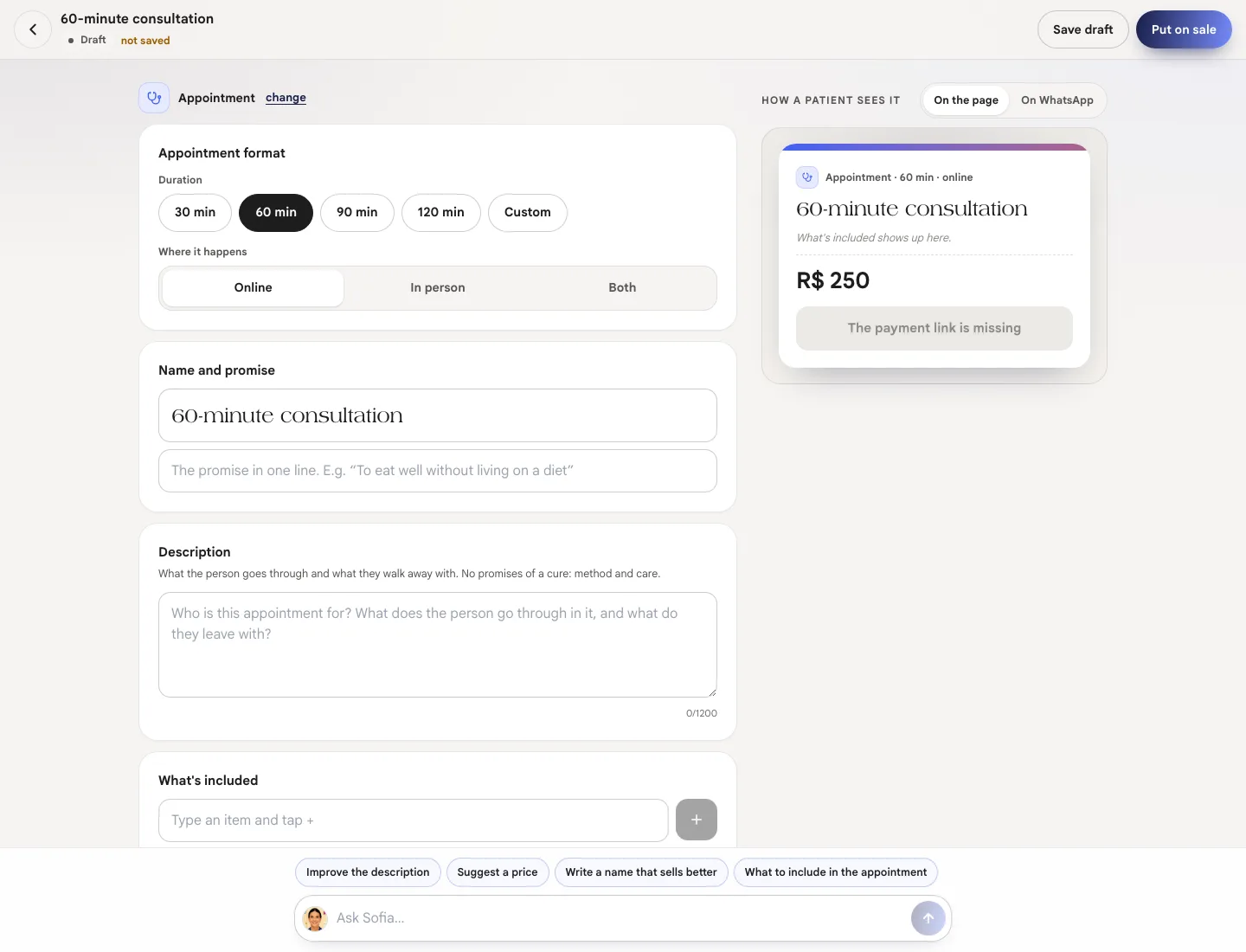This screenshot has height=952, width=1246.
Task: Click the R$ 250 price in preview
Action: pos(833,280)
